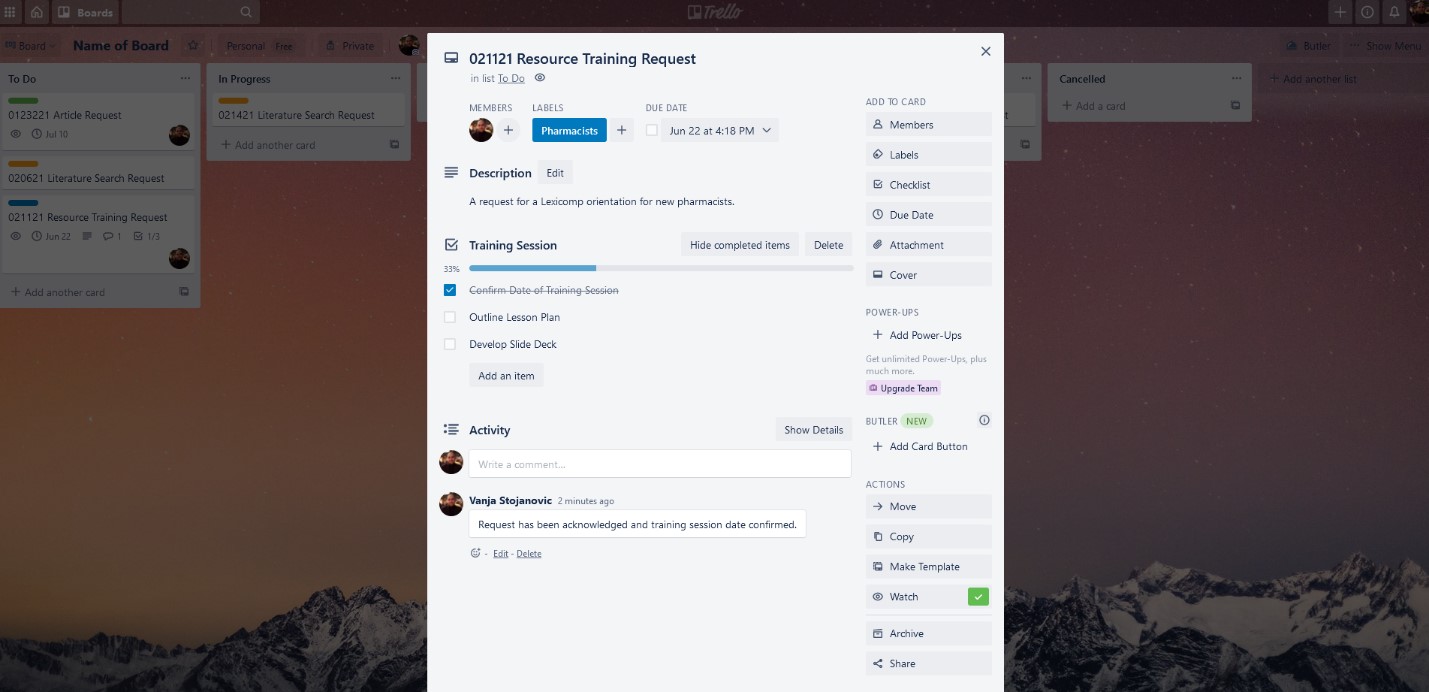Screen dimensions: 1429x692
Task: Open Attachment from Add to Card
Action: (928, 245)
